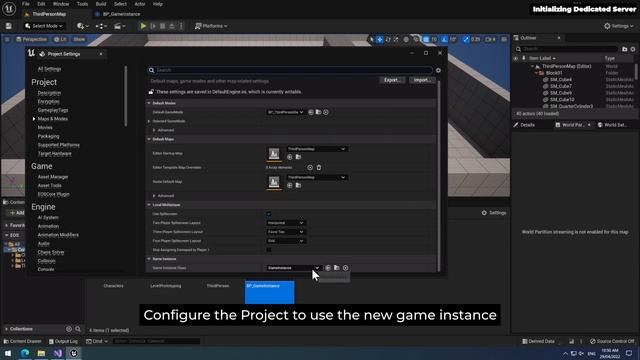This screenshot has height=360, width=640.
Task: Toggle viewport grid snapping
Action: pyautogui.click(x=426, y=40)
